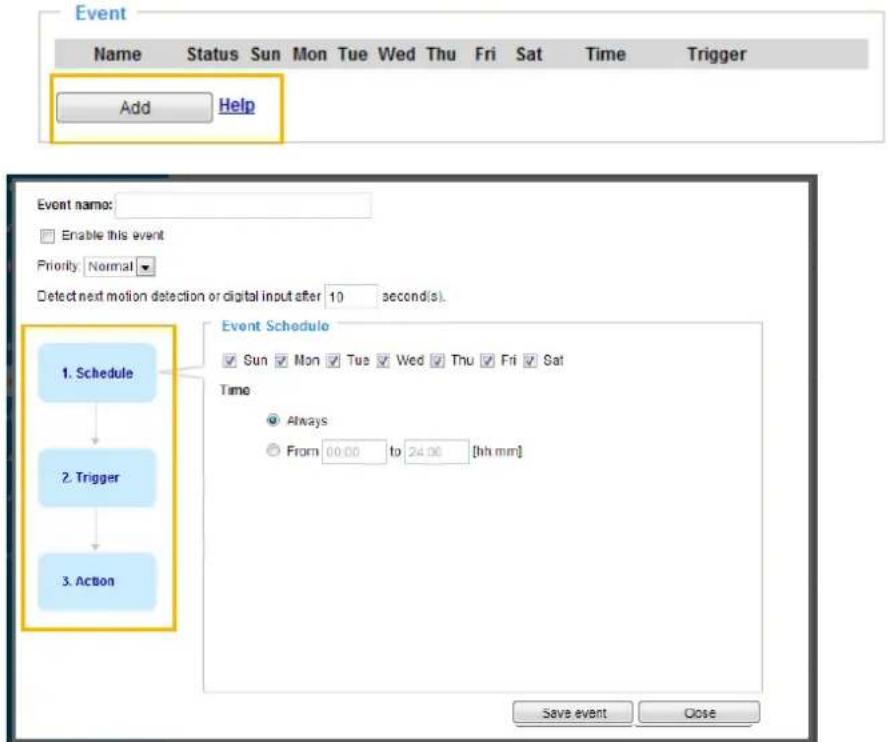This screenshot has width=890, height=742.
Task: Open the Priority Normal dropdown
Action: (120, 266)
